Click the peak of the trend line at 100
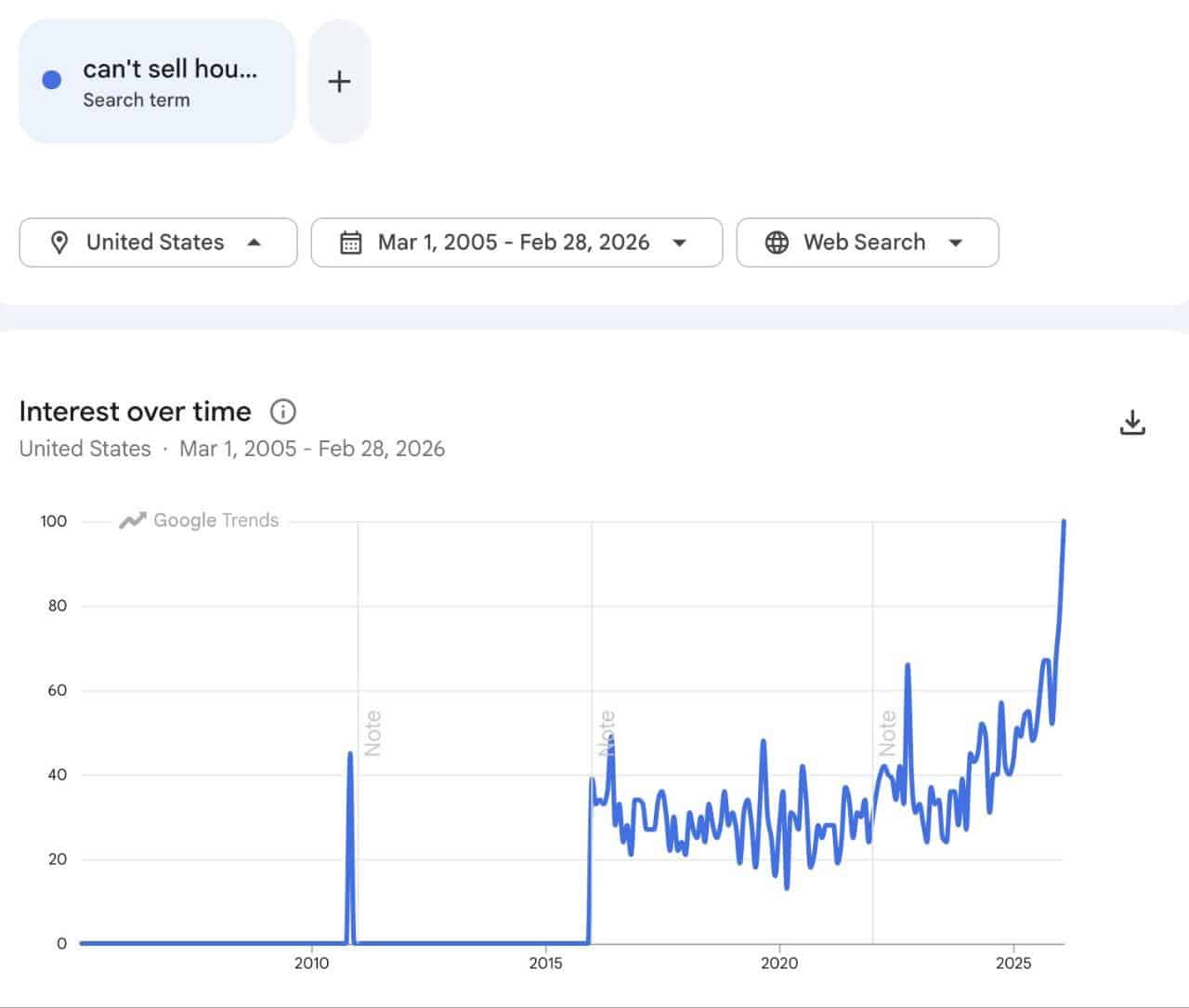Screen dimensions: 1189x1008 [1065, 522]
